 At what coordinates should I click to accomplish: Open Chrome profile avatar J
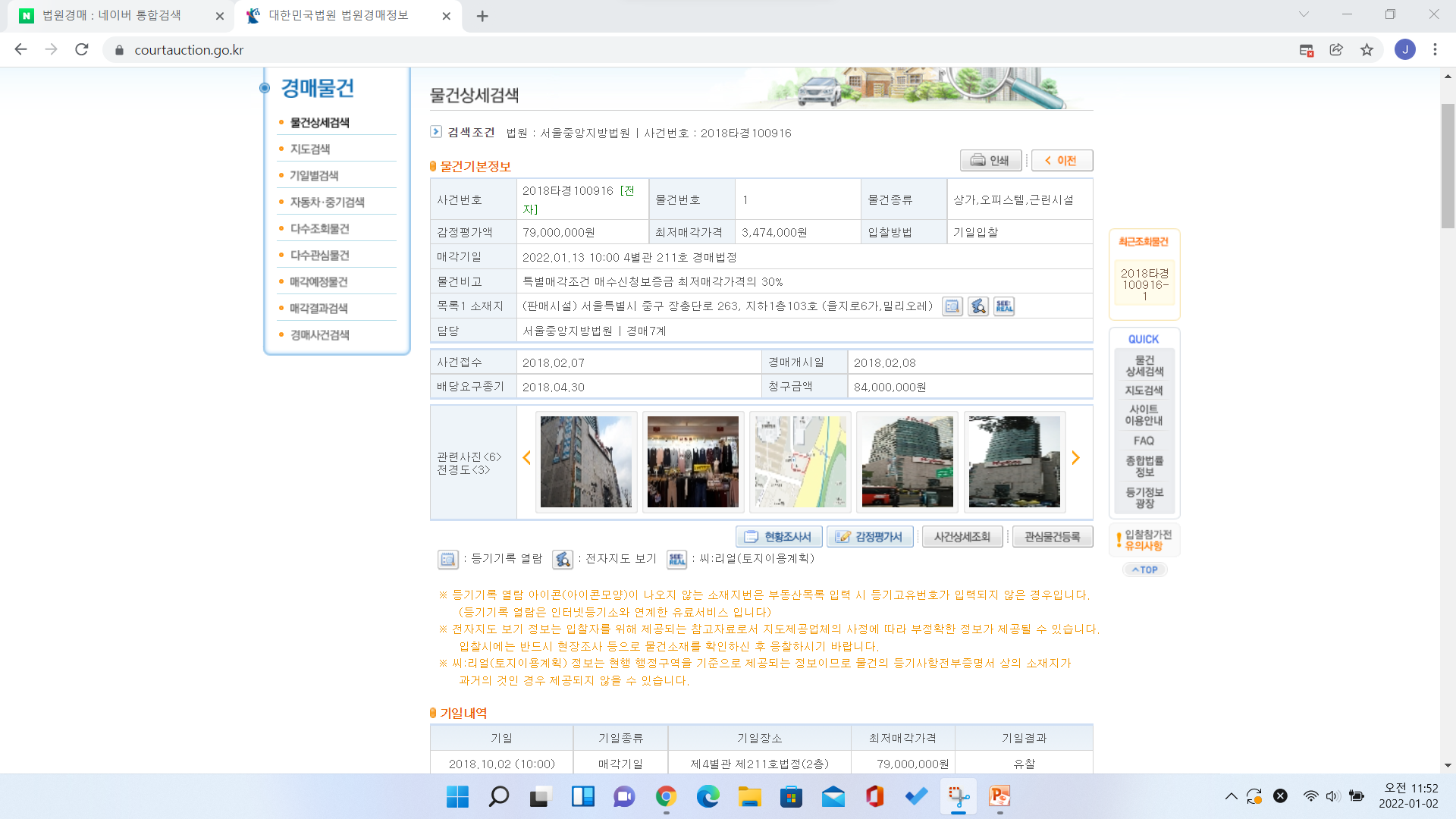[1404, 49]
